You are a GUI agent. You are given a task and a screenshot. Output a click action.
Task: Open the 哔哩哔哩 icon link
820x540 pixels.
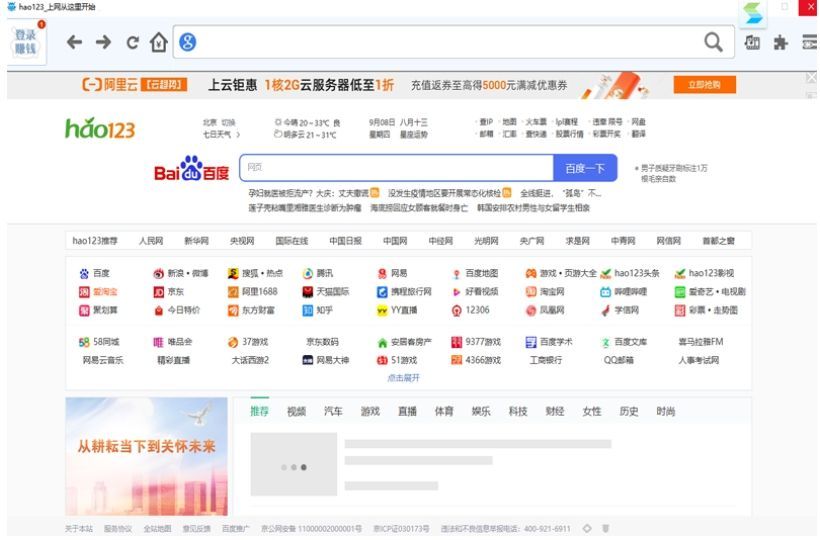coord(606,292)
